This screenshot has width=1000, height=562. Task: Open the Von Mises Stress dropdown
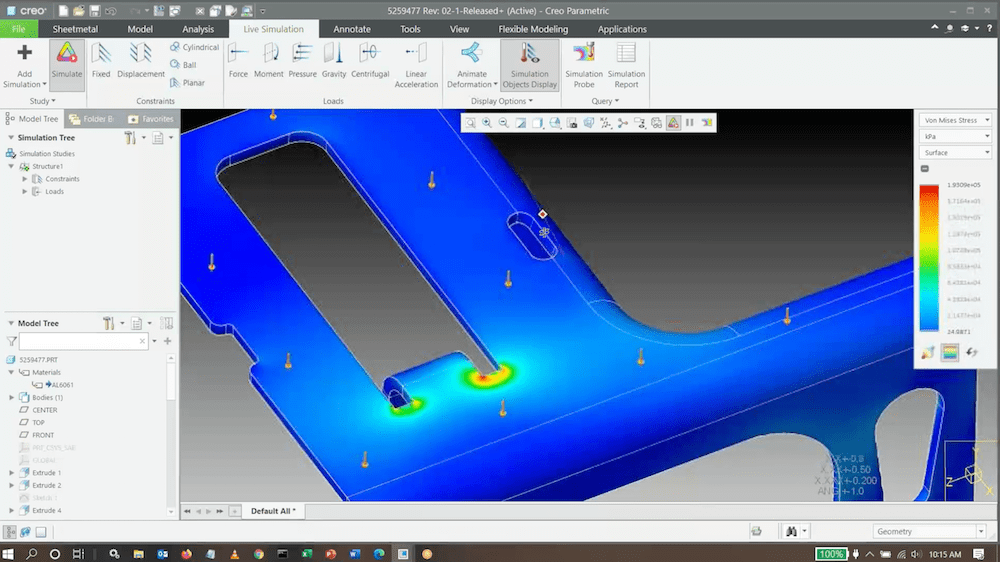click(x=955, y=120)
